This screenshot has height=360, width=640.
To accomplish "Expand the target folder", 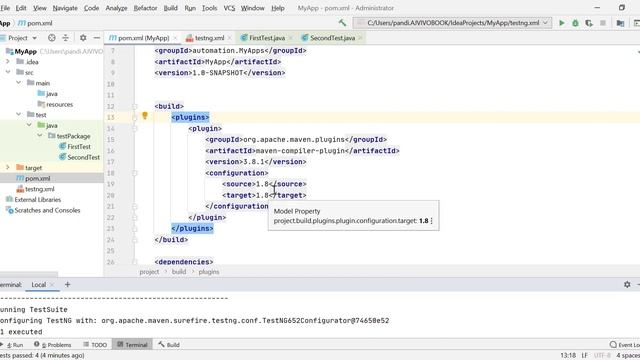I will pyautogui.click(x=8, y=168).
